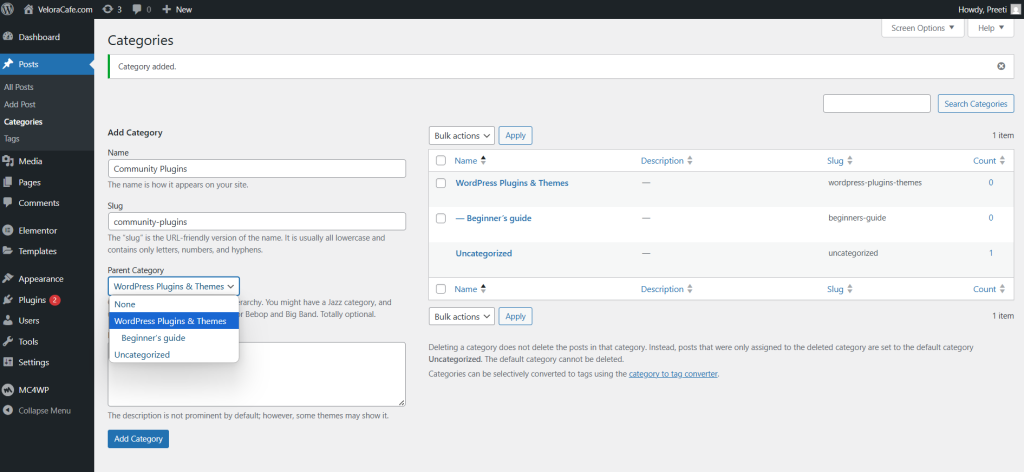Click the Posts pushpin icon
Image resolution: width=1024 pixels, height=472 pixels.
pyautogui.click(x=8, y=65)
